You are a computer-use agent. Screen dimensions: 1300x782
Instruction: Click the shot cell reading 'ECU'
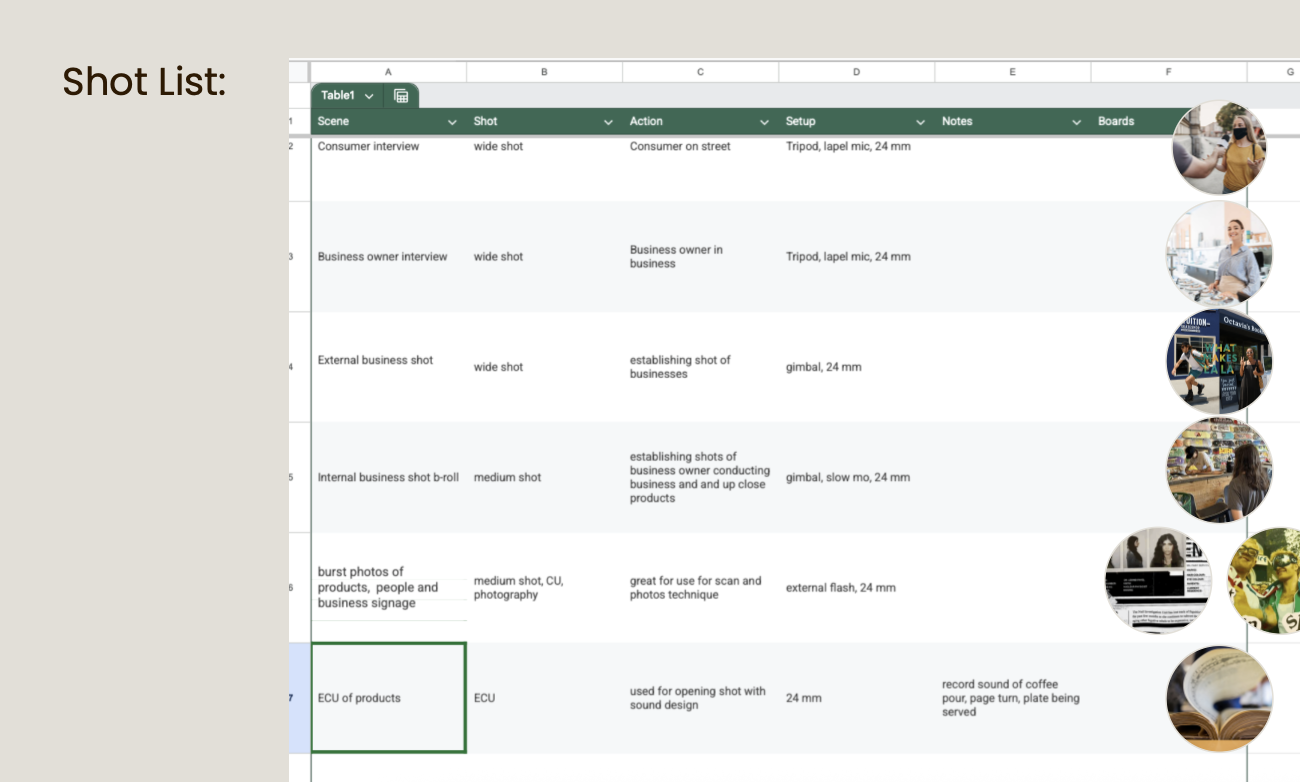point(544,698)
